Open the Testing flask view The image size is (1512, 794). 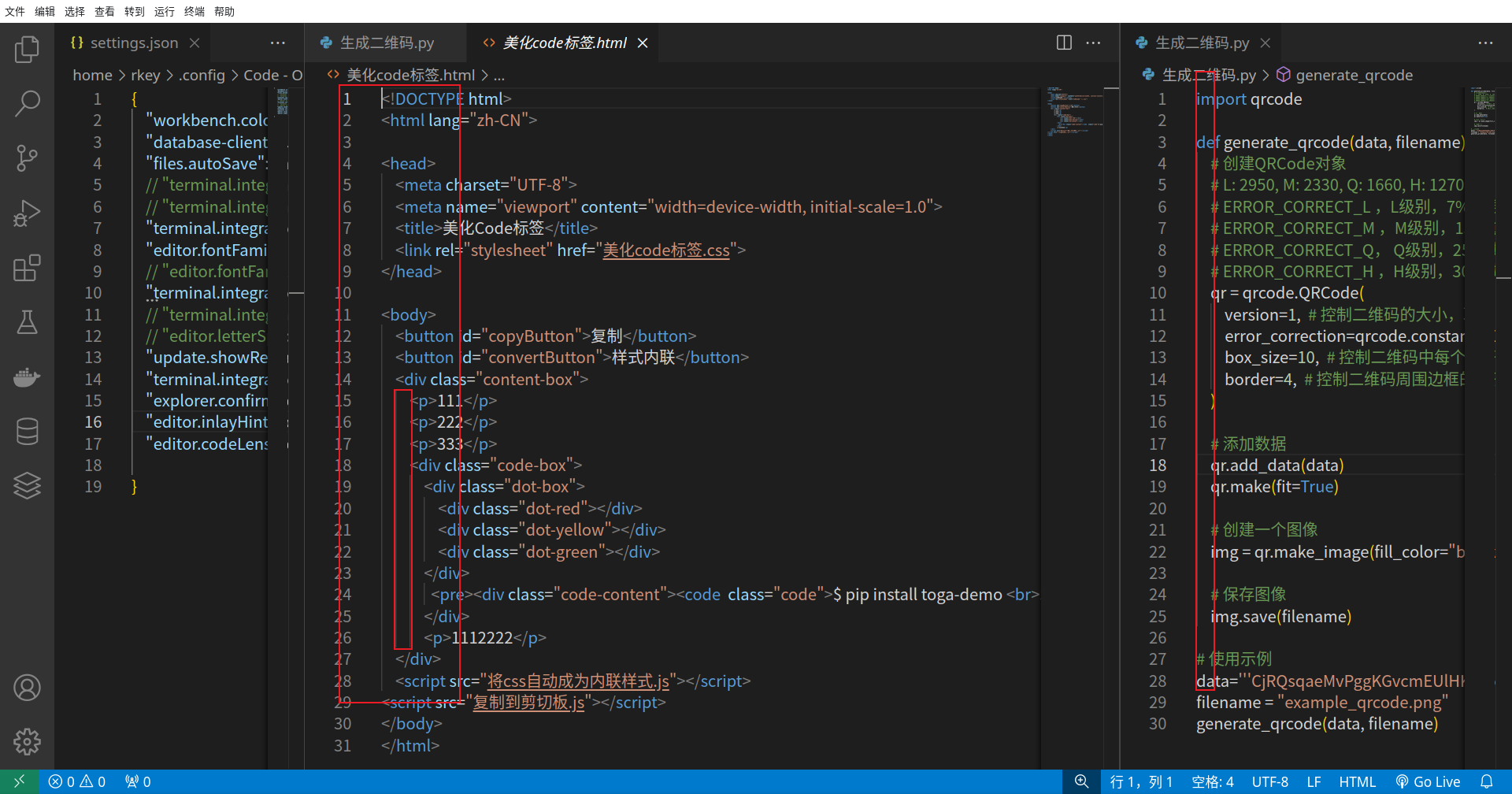point(27,322)
